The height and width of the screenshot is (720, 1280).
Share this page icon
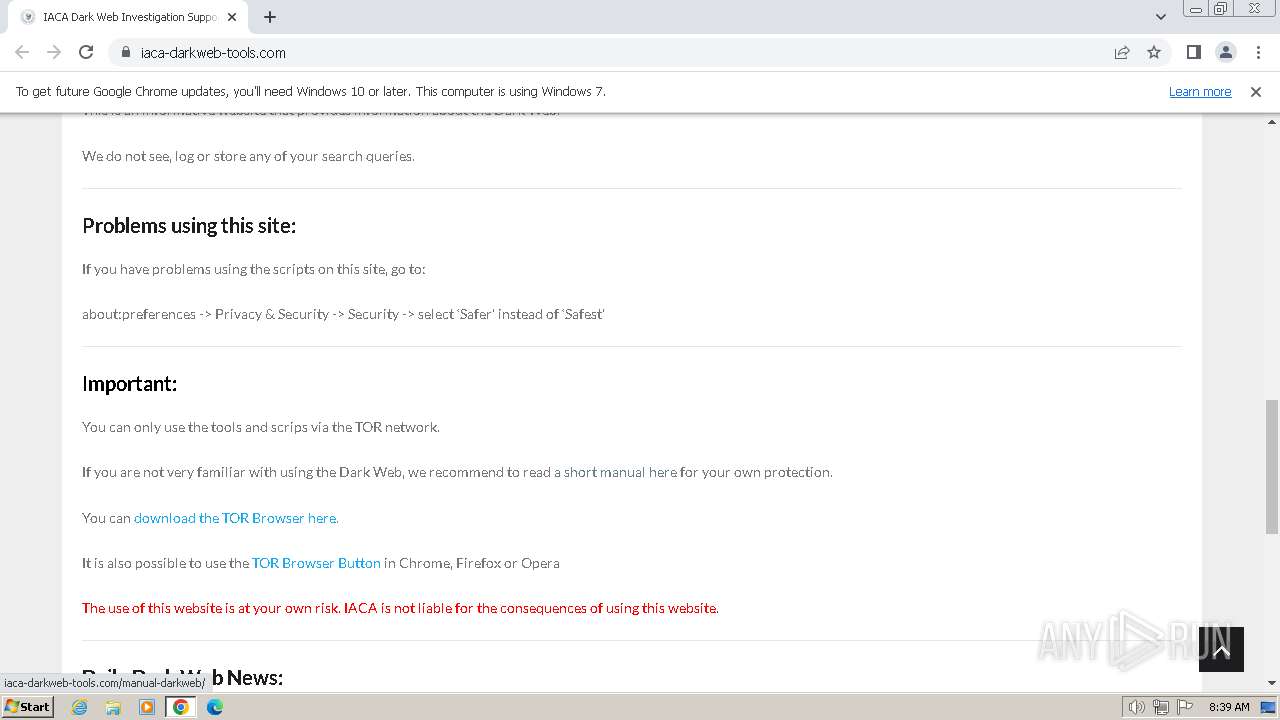pyautogui.click(x=1122, y=52)
